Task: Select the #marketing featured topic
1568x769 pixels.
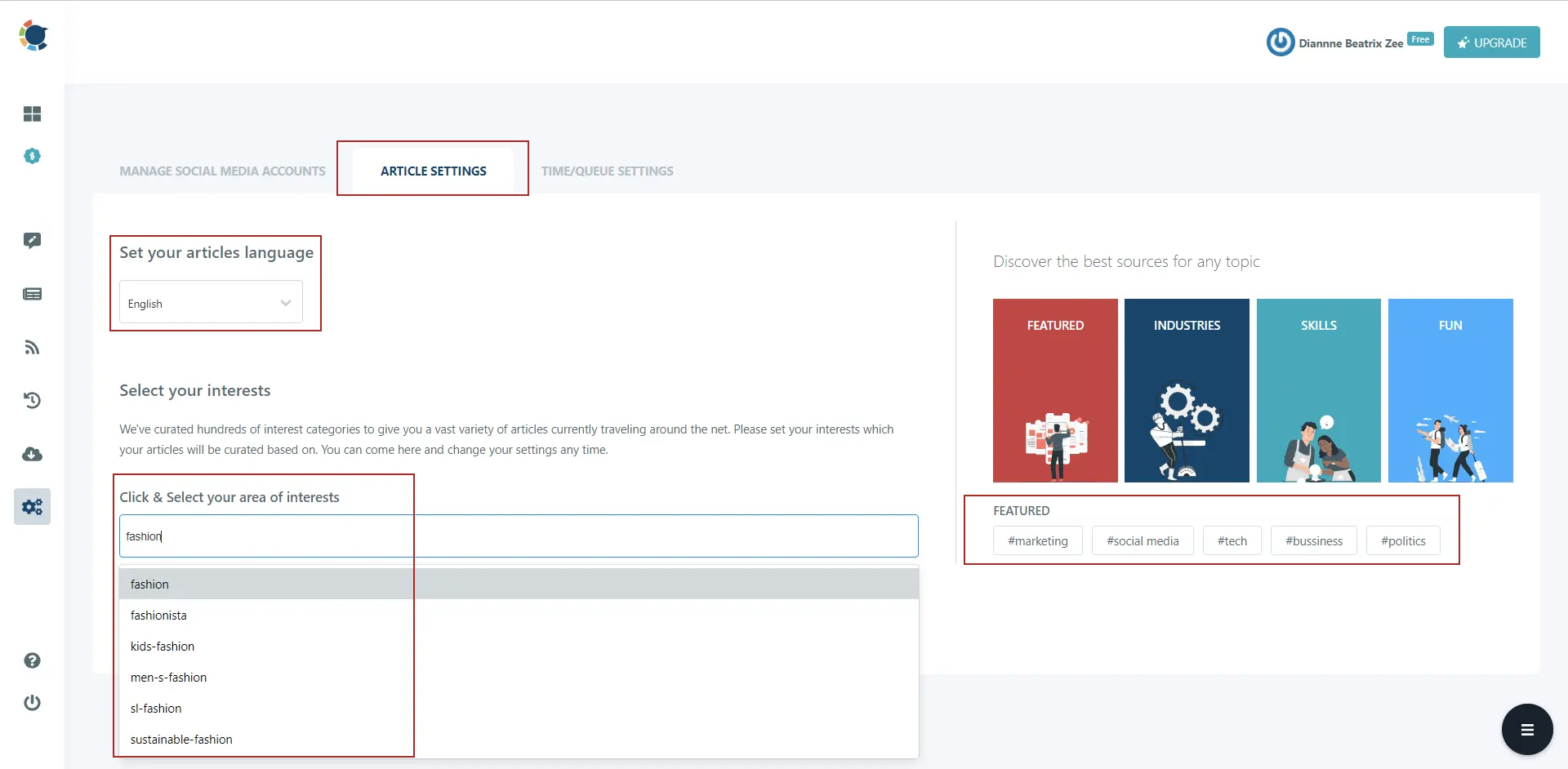Action: tap(1037, 540)
